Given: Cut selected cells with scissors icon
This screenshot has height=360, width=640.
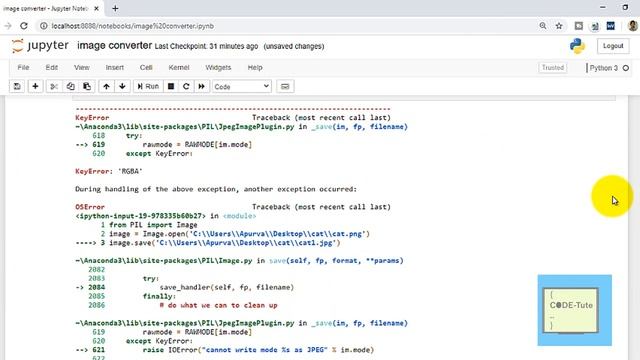Looking at the screenshot, I should point(54,87).
